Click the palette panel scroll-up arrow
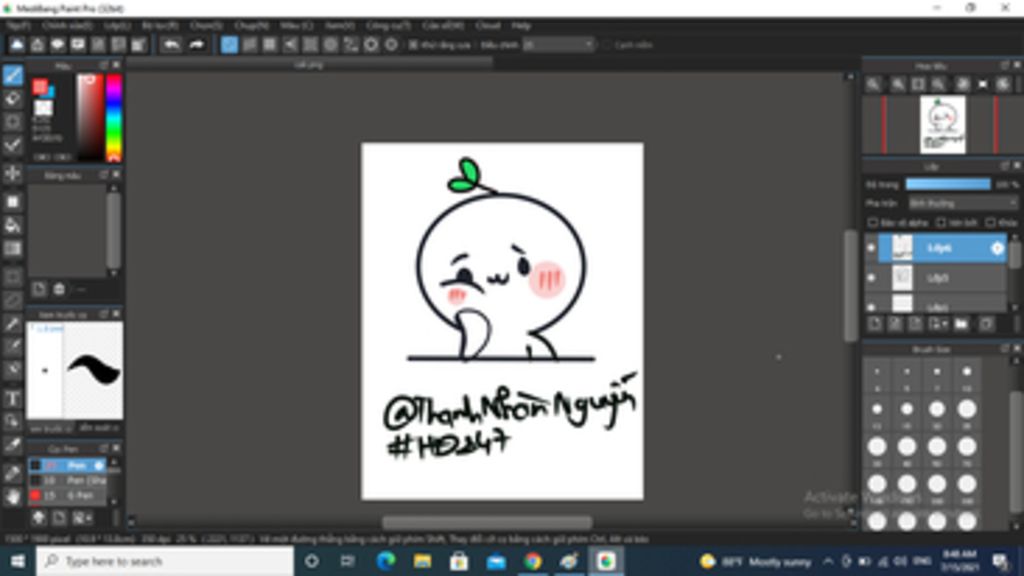The image size is (1024, 576). tap(114, 188)
